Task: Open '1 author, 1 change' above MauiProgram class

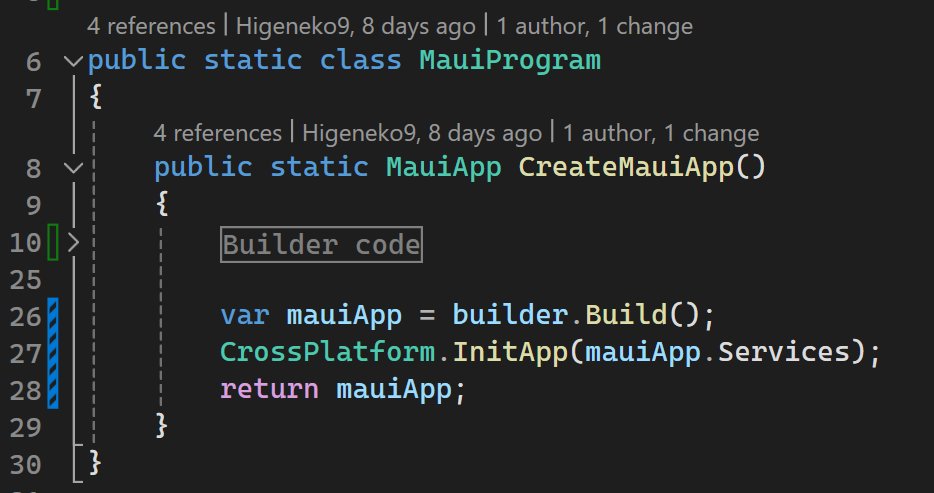Action: point(594,26)
